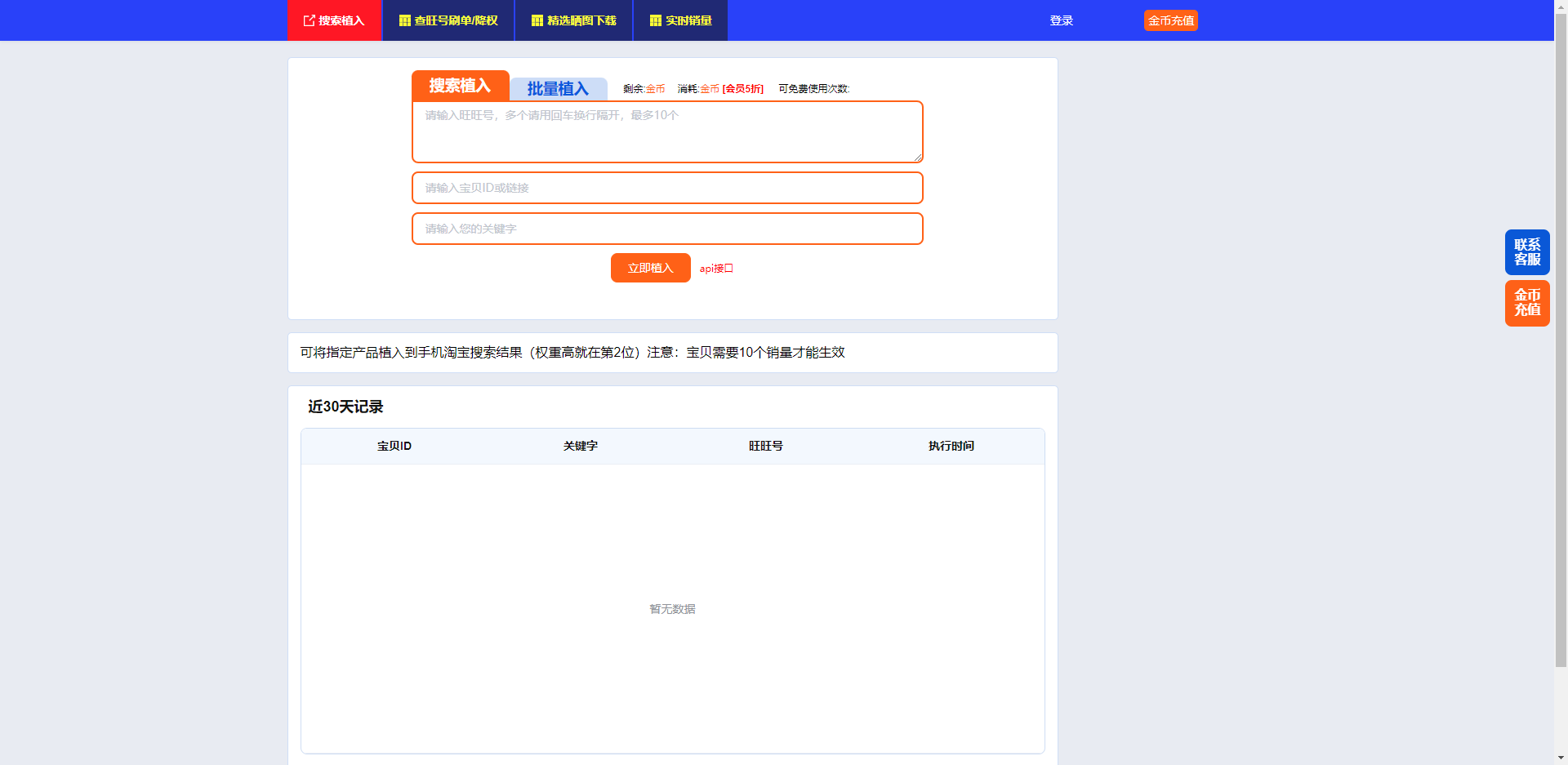
Task: Click the 登录 login link
Action: click(1062, 20)
